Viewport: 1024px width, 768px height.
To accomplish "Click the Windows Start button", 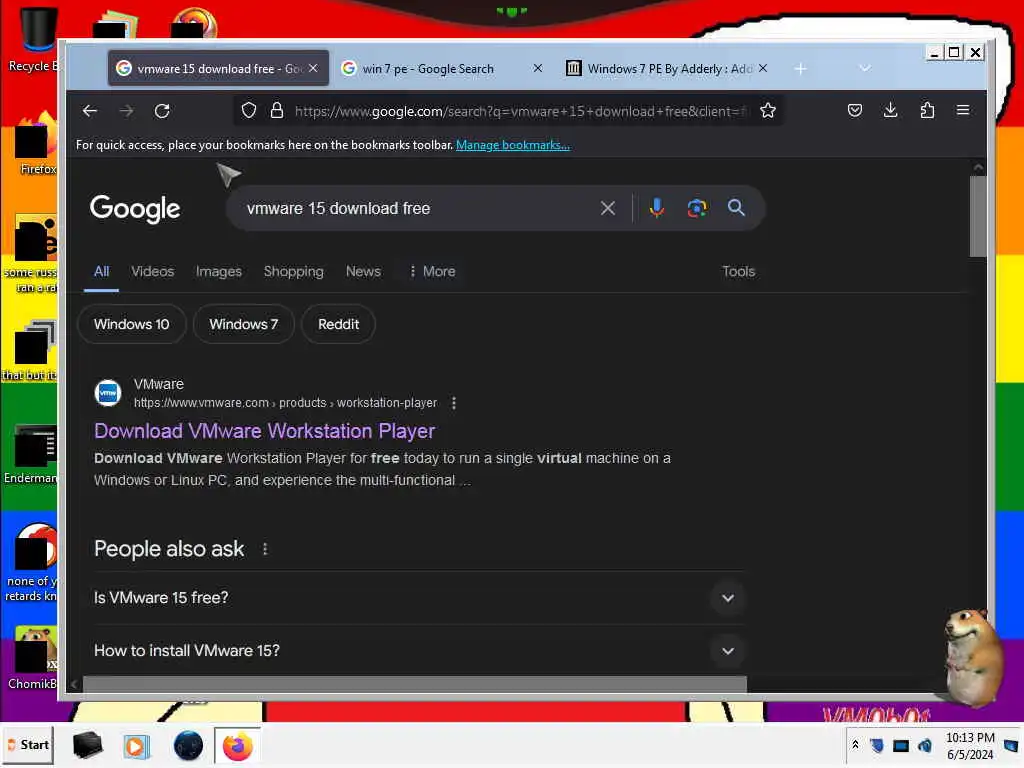I will pyautogui.click(x=27, y=745).
